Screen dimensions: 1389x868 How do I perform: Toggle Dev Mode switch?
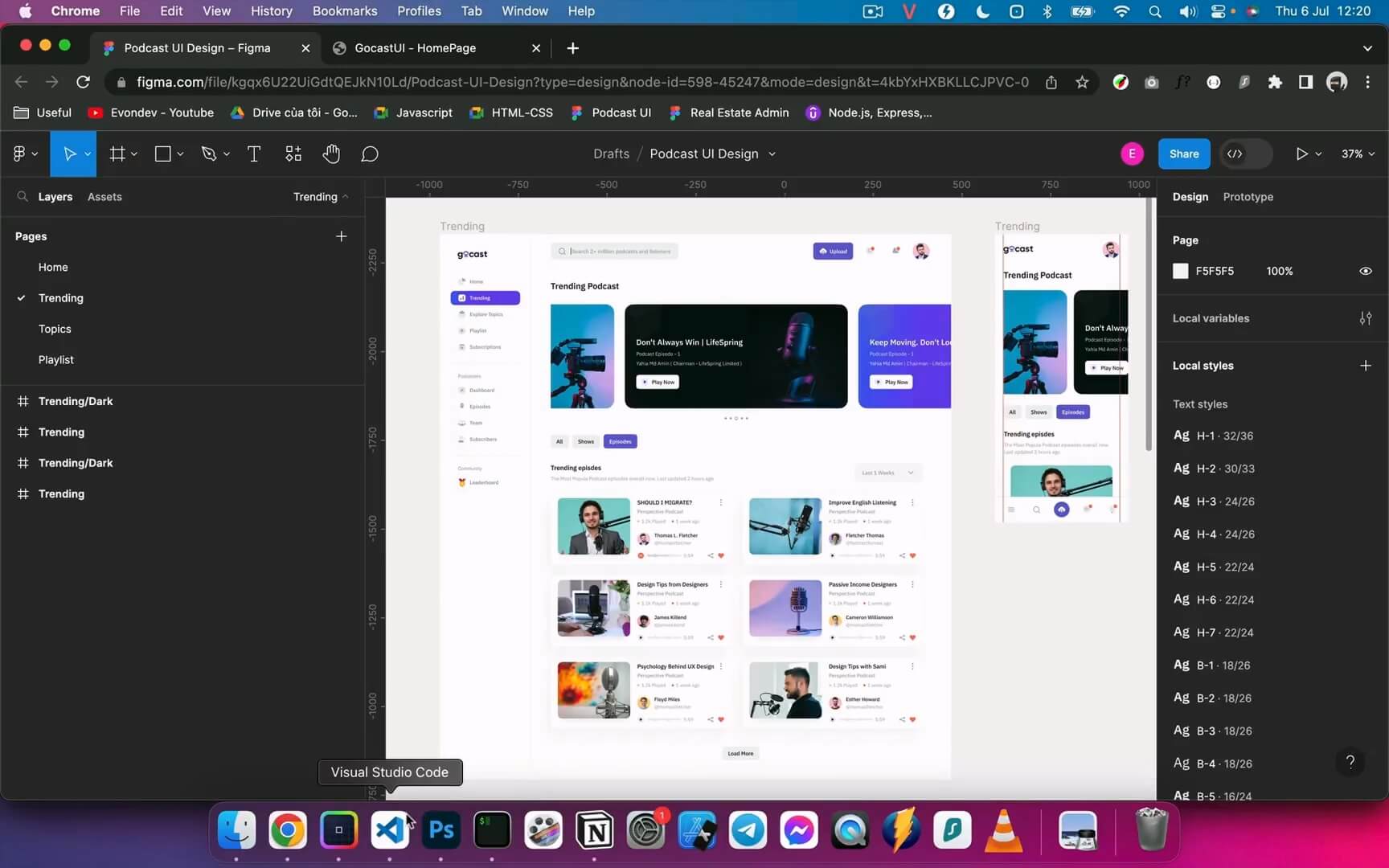pos(1245,154)
